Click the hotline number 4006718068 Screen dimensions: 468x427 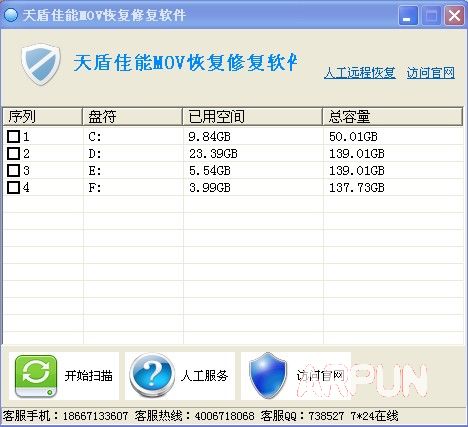click(224, 416)
